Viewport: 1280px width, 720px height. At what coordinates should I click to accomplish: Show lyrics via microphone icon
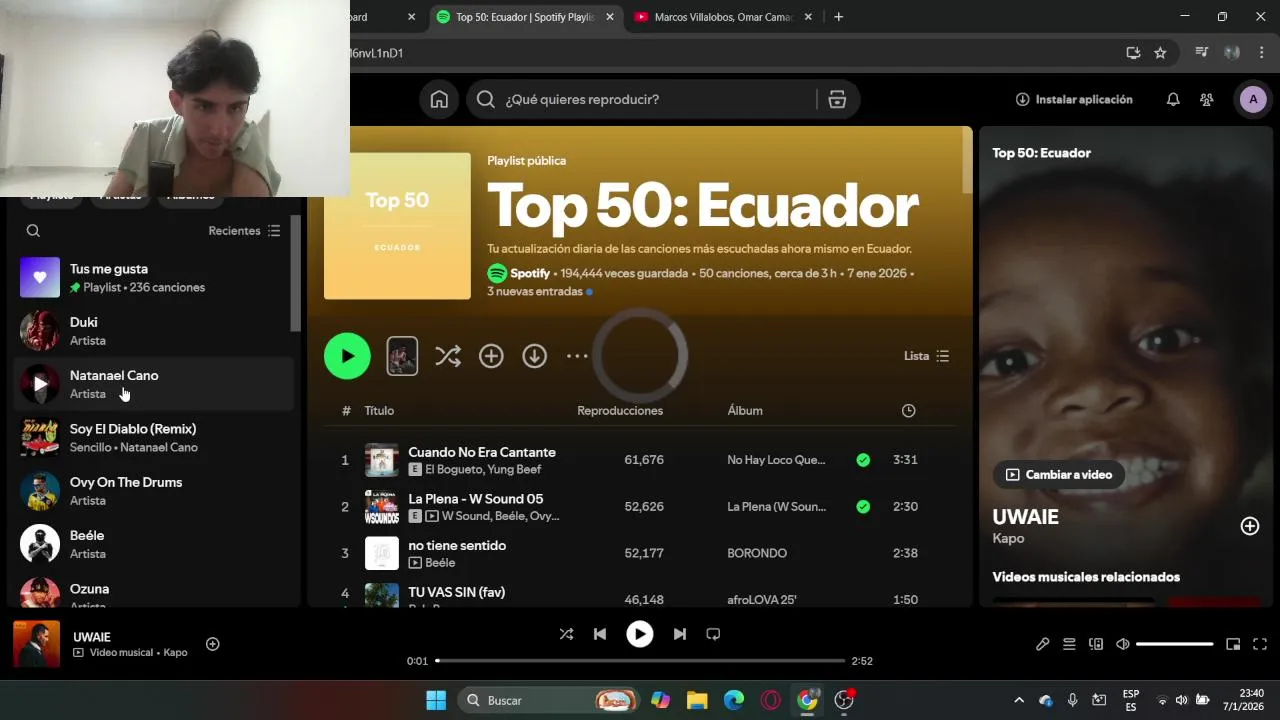(x=1042, y=644)
